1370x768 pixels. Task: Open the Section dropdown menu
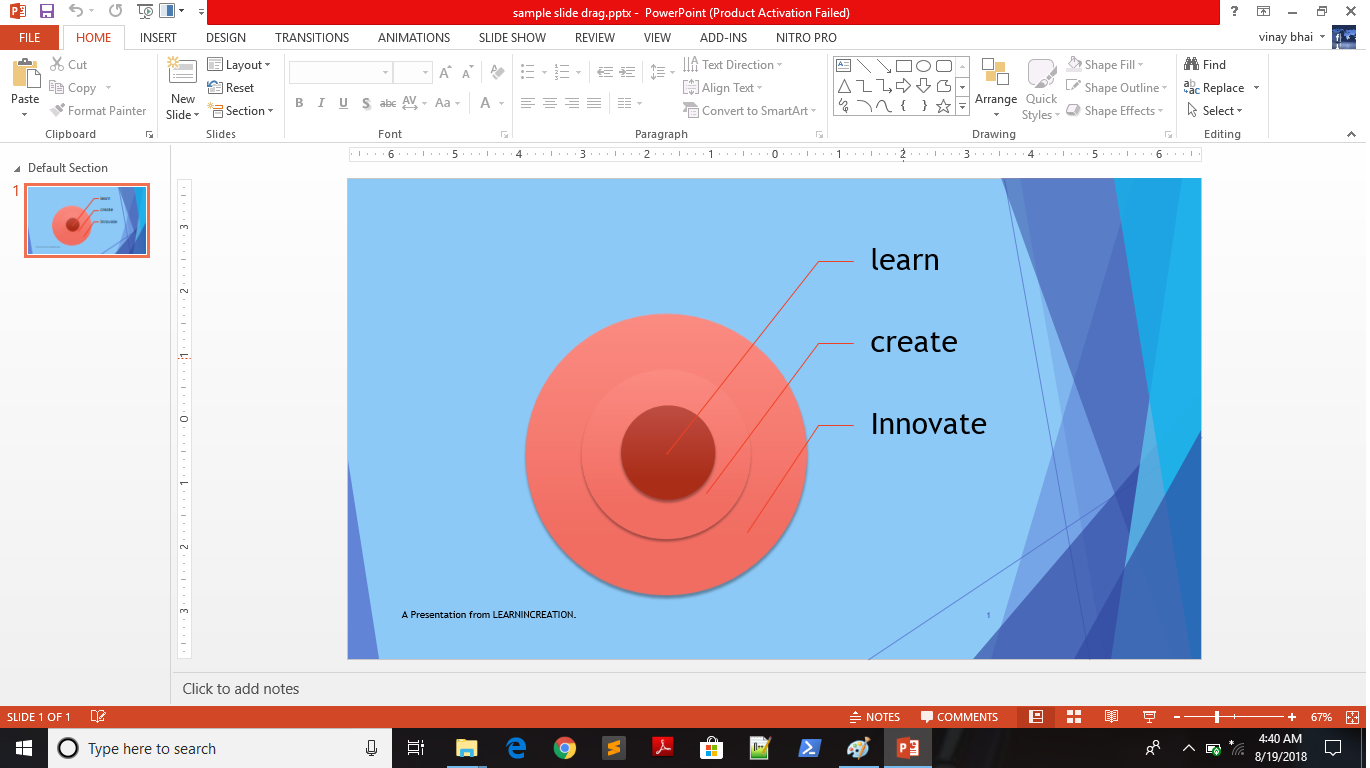[240, 111]
